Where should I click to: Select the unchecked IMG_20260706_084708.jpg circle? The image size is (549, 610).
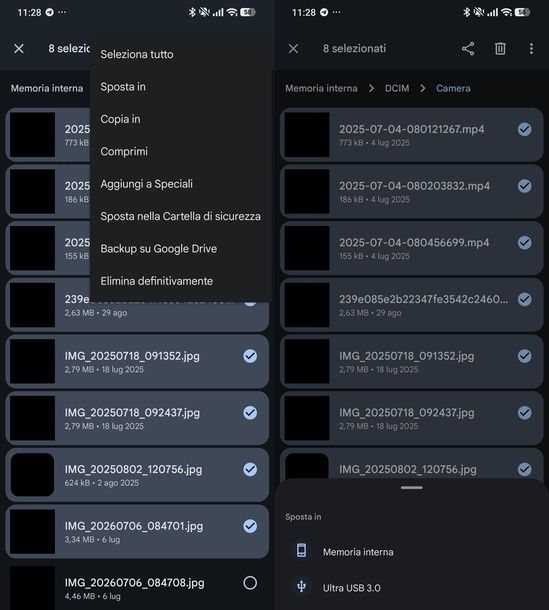(x=250, y=583)
